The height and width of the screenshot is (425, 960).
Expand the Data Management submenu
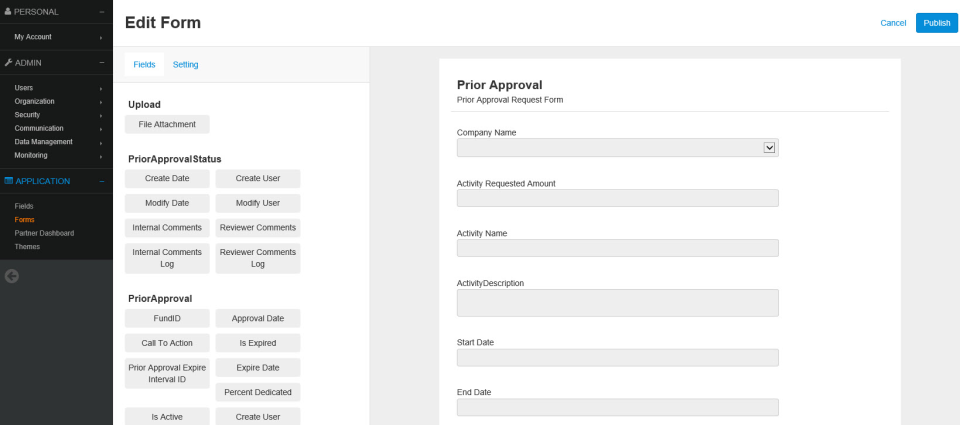101,142
